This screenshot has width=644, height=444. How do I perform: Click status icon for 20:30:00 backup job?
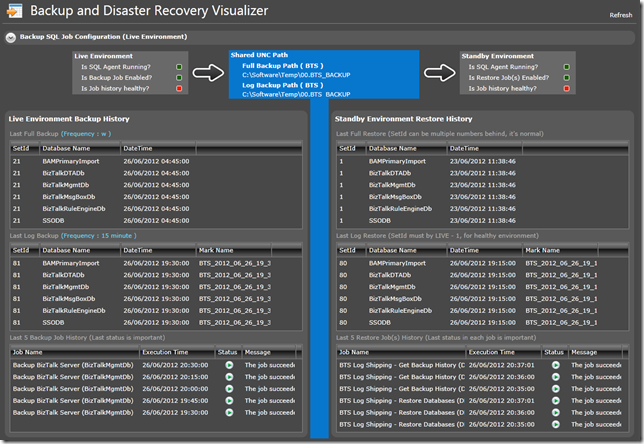pyautogui.click(x=228, y=365)
